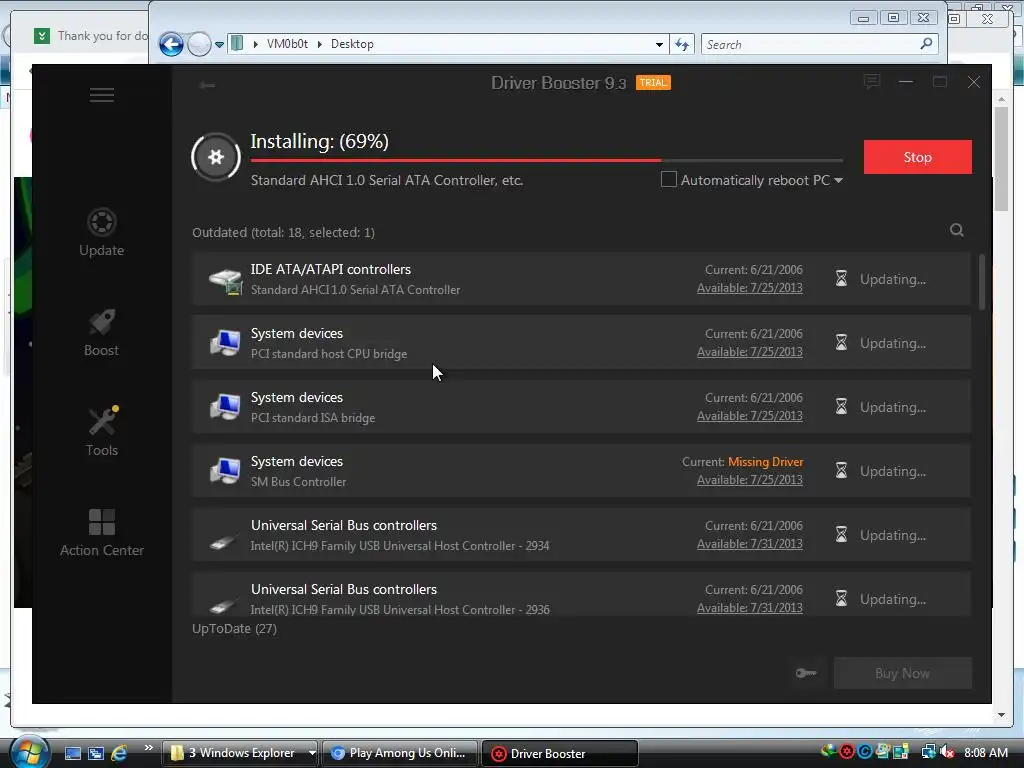Open the Windows Start orb
Screen dimensions: 1024x768
point(29,753)
